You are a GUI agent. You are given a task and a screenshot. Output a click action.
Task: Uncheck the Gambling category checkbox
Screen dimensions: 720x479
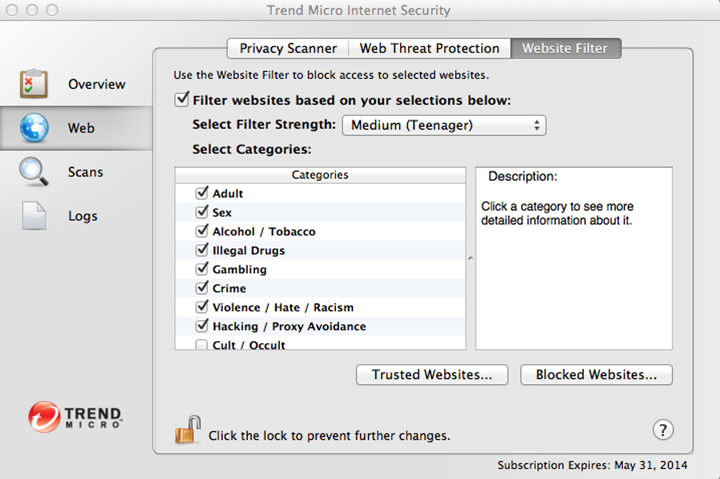point(202,269)
